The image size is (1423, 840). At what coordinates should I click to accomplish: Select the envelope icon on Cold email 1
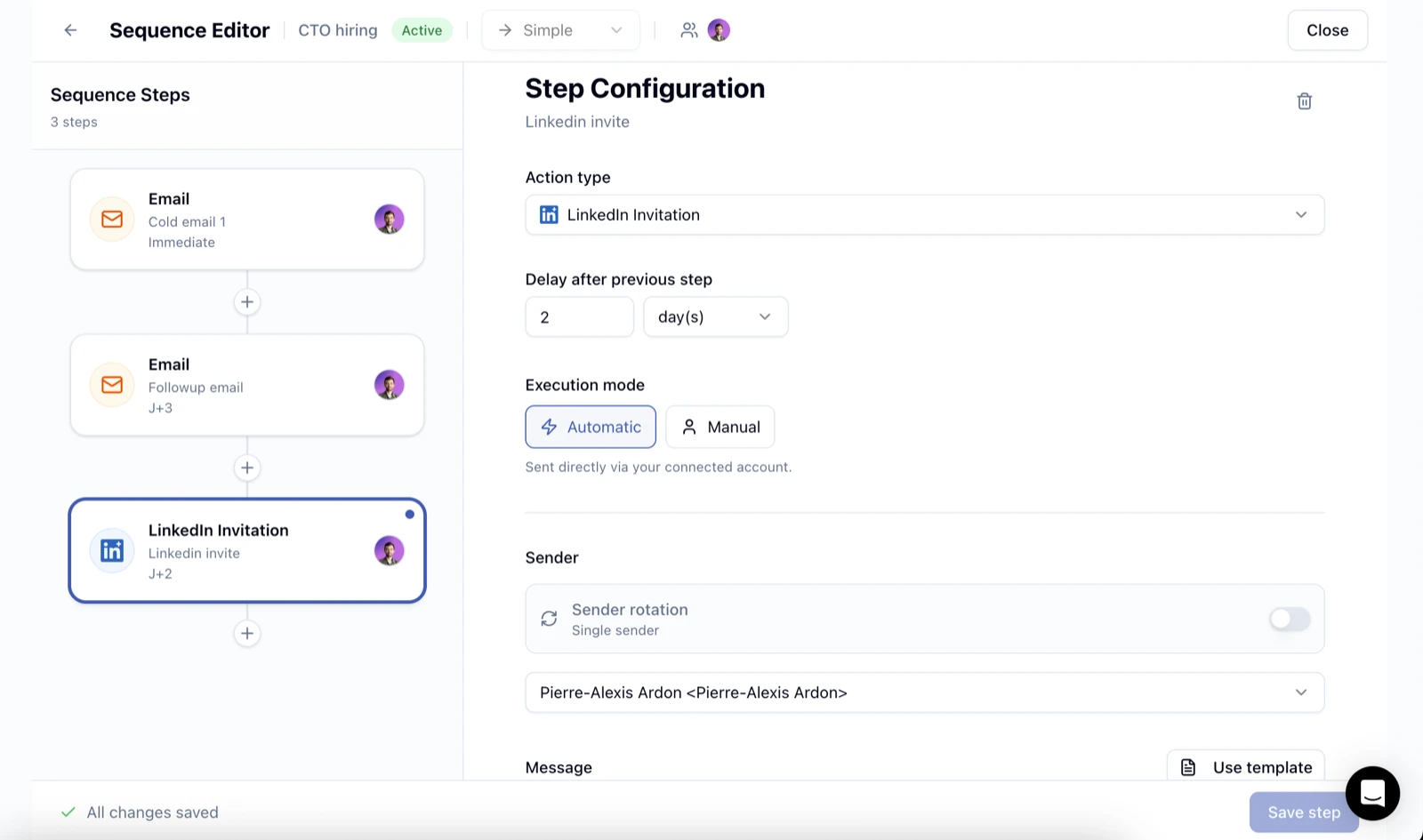click(x=111, y=219)
